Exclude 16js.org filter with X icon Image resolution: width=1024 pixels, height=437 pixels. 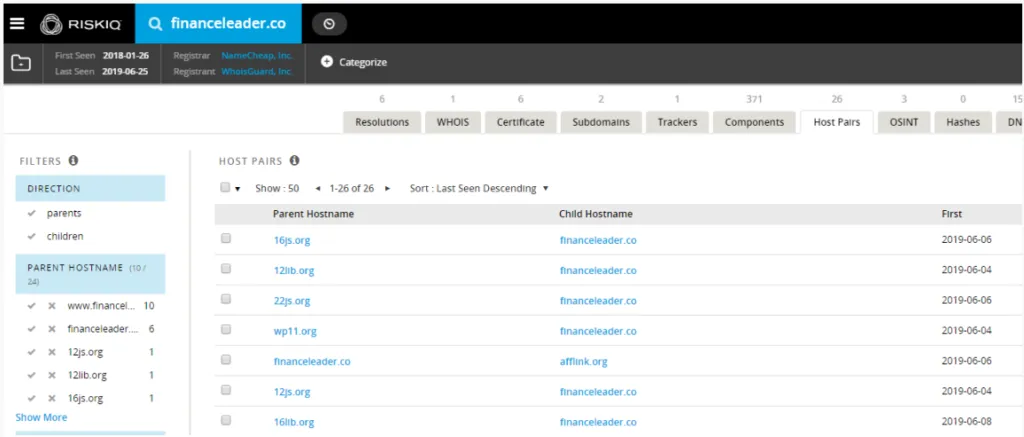pos(52,398)
